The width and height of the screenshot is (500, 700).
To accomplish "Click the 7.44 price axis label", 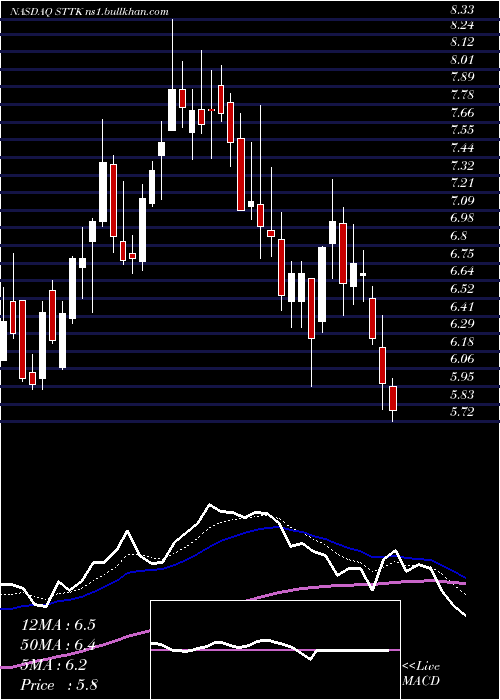I will coord(462,148).
